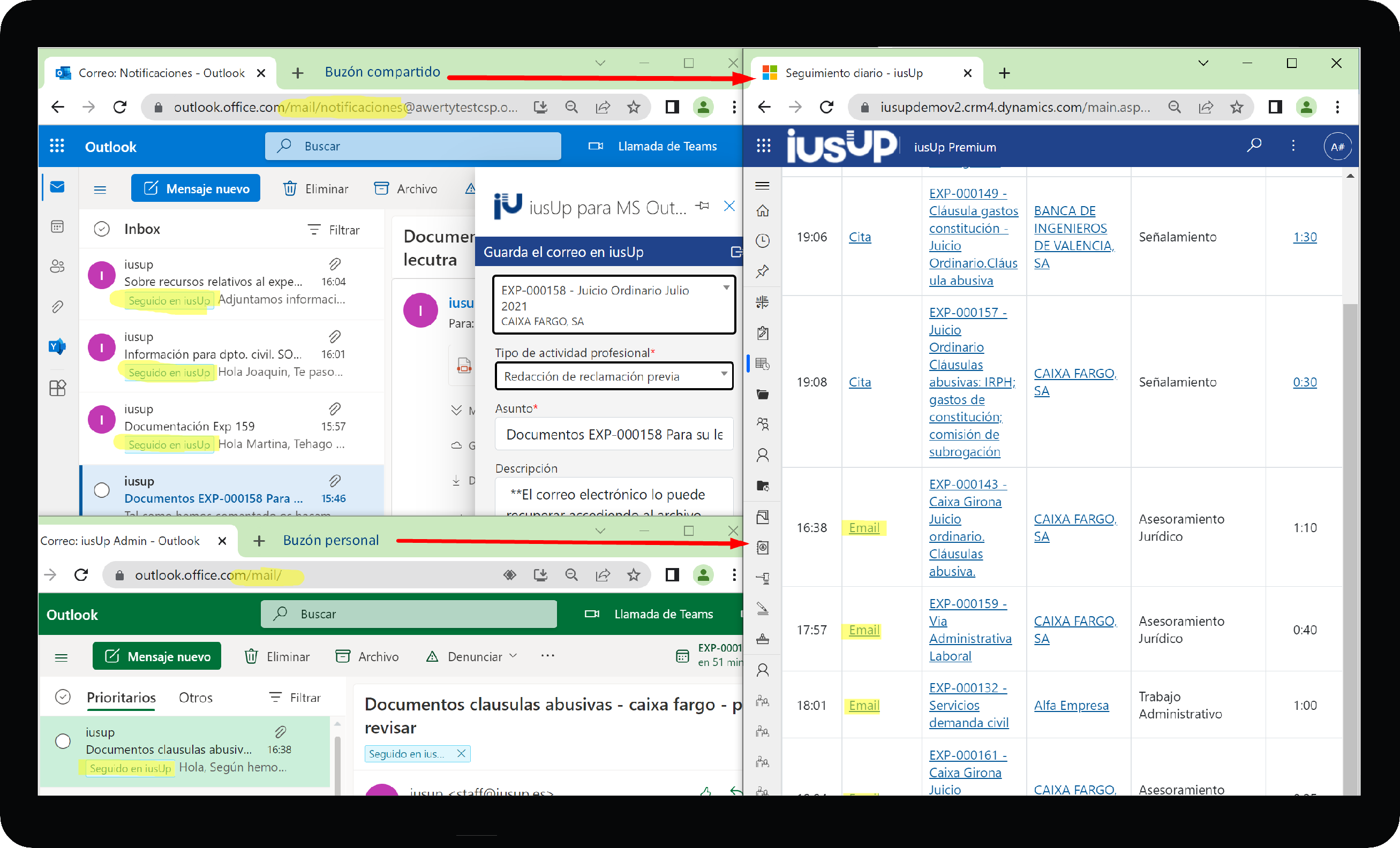The width and height of the screenshot is (1400, 848).
Task: Open Yammer icon in Outlook left rail
Action: click(x=57, y=346)
